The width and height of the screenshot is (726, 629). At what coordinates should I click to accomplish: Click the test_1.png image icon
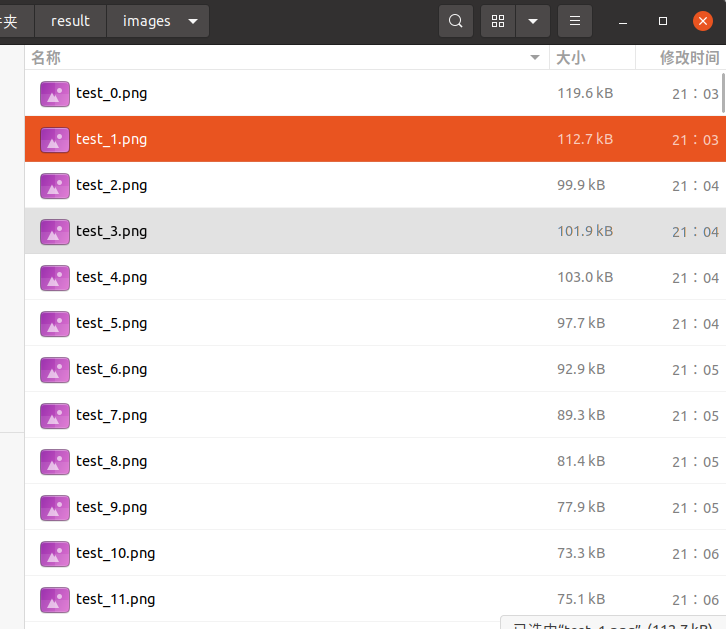tap(55, 140)
